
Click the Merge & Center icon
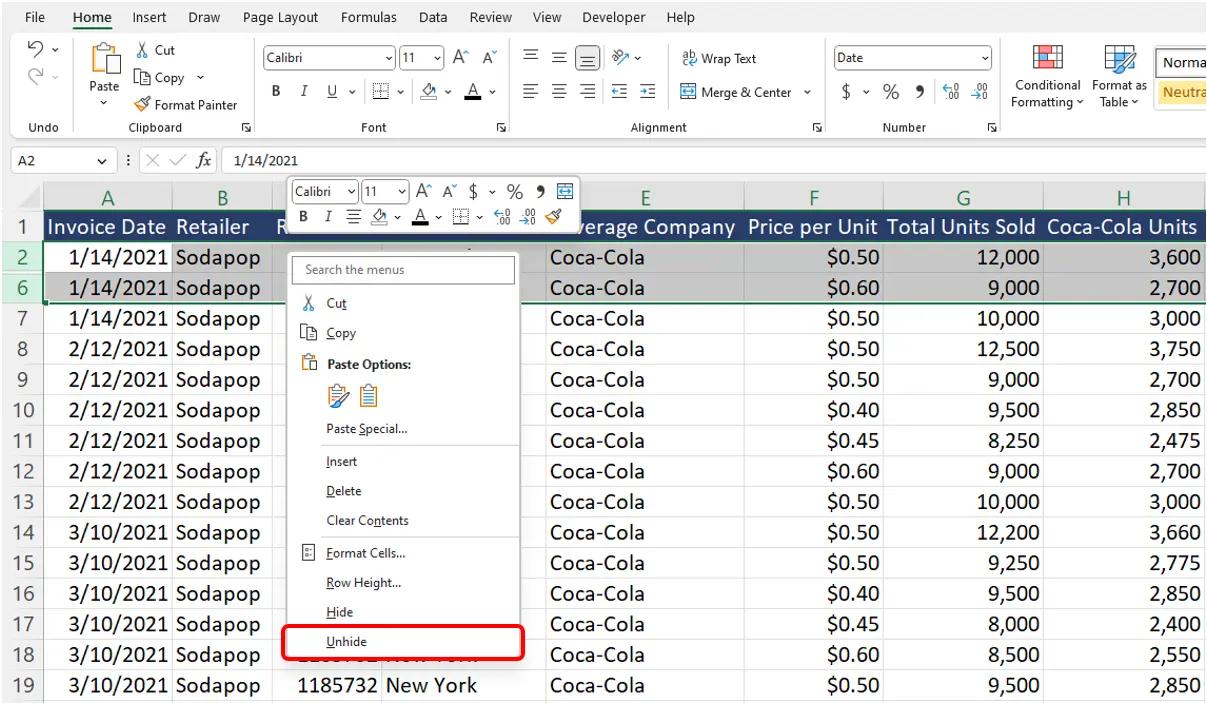[x=688, y=92]
